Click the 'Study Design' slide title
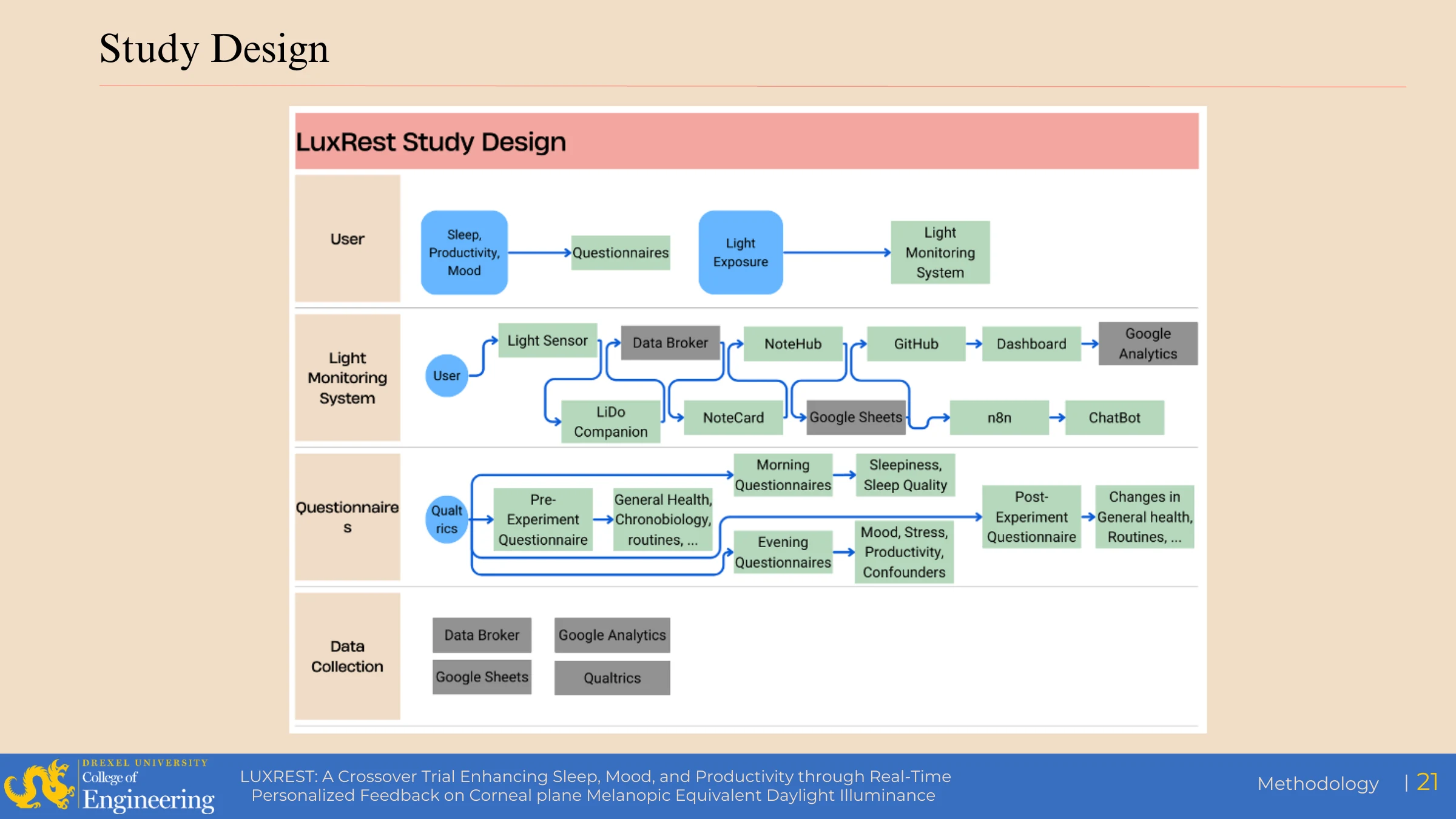This screenshot has height=819, width=1456. 214,49
